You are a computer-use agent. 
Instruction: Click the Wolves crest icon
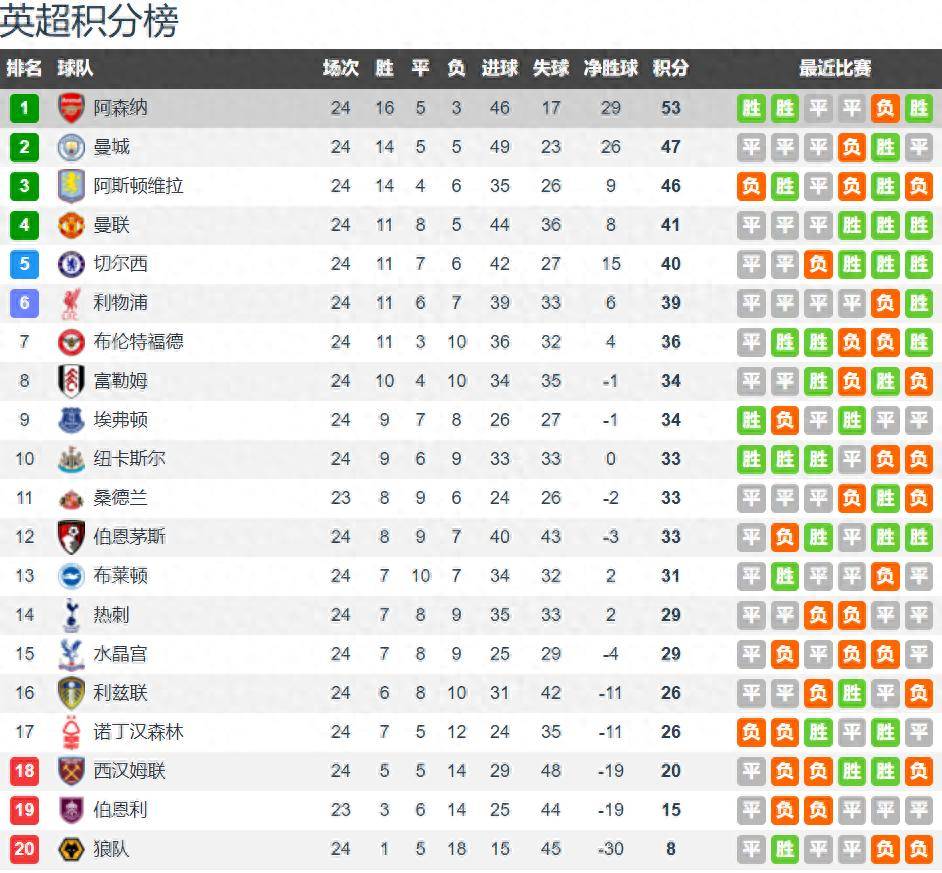click(x=71, y=849)
